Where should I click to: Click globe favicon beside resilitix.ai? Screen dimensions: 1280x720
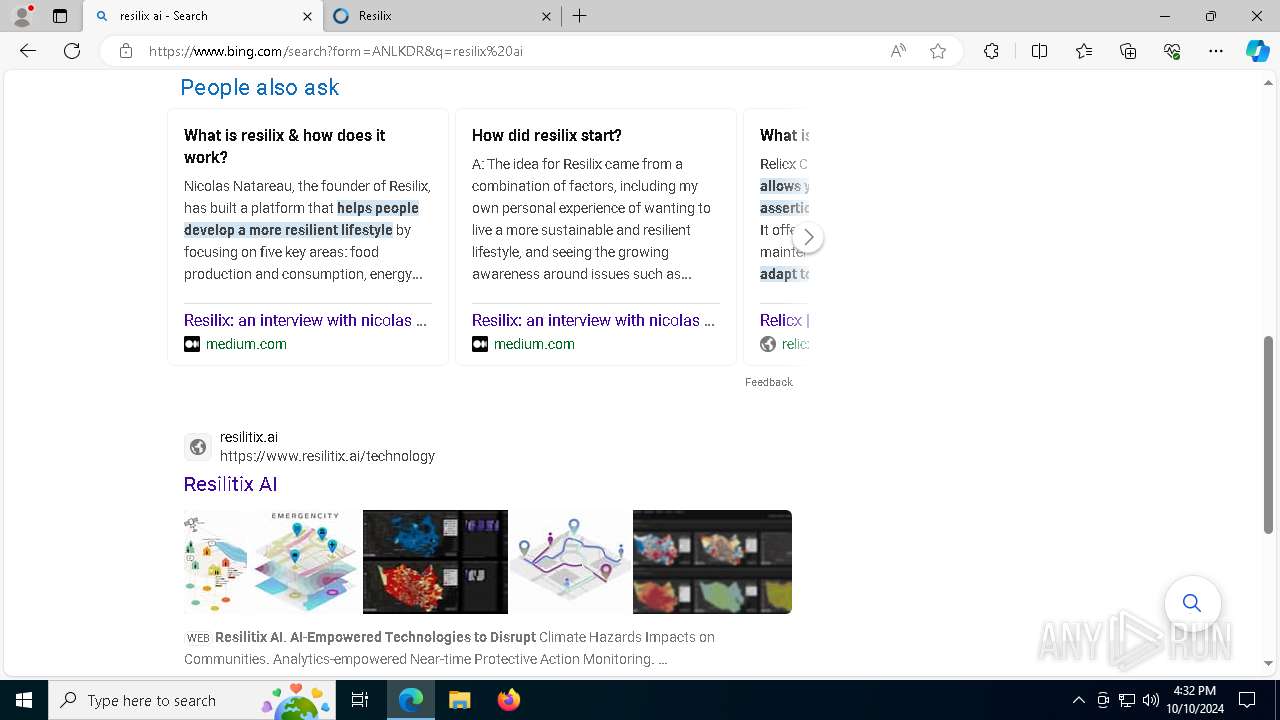[x=198, y=447]
